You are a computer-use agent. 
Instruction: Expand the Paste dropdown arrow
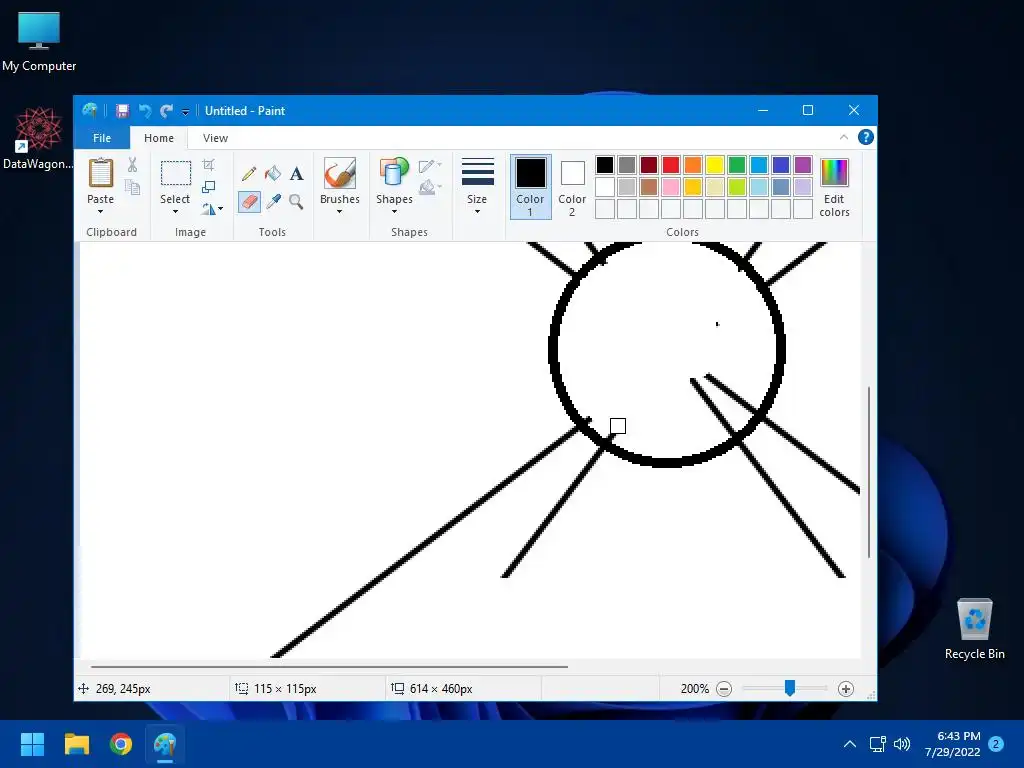coord(101,212)
